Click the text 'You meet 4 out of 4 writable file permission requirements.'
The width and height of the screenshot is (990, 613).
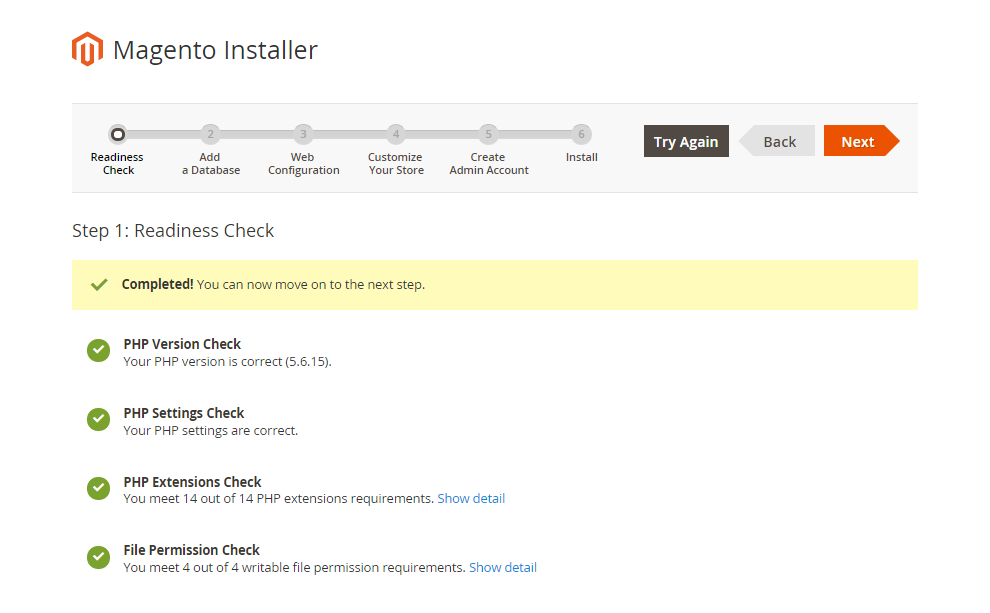[x=294, y=568]
